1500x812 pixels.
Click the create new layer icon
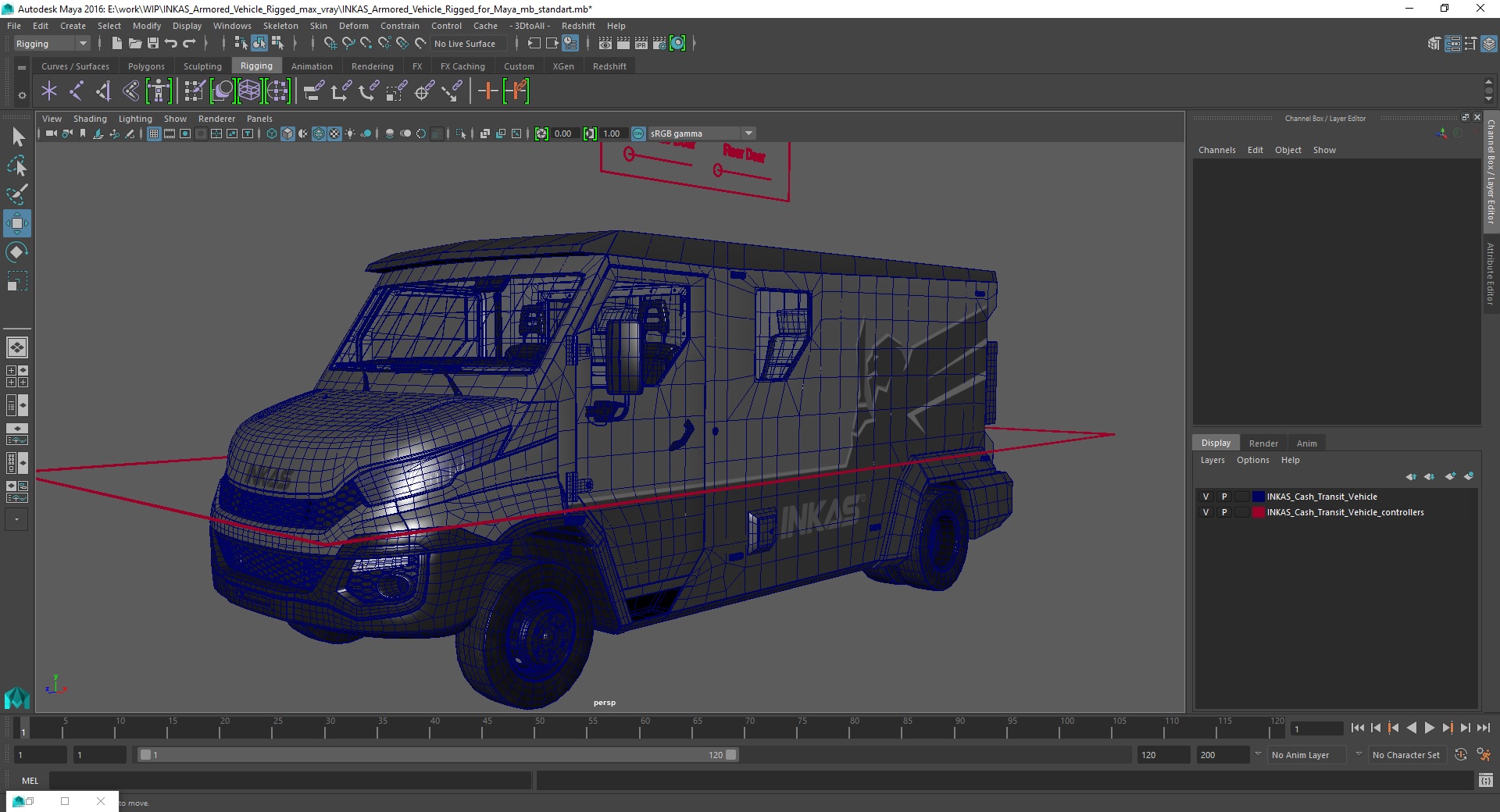coord(1451,476)
